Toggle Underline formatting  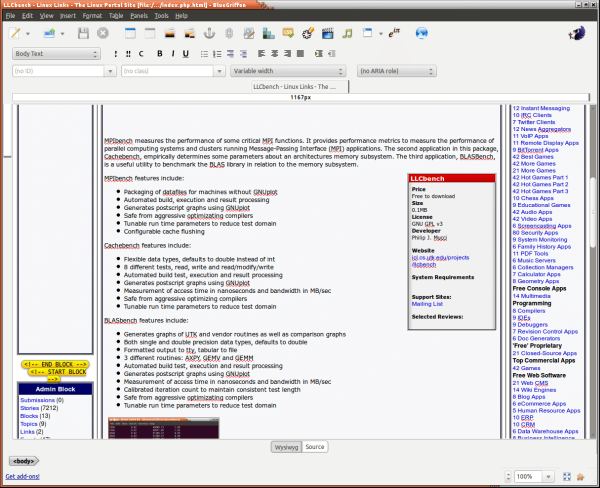(186, 54)
